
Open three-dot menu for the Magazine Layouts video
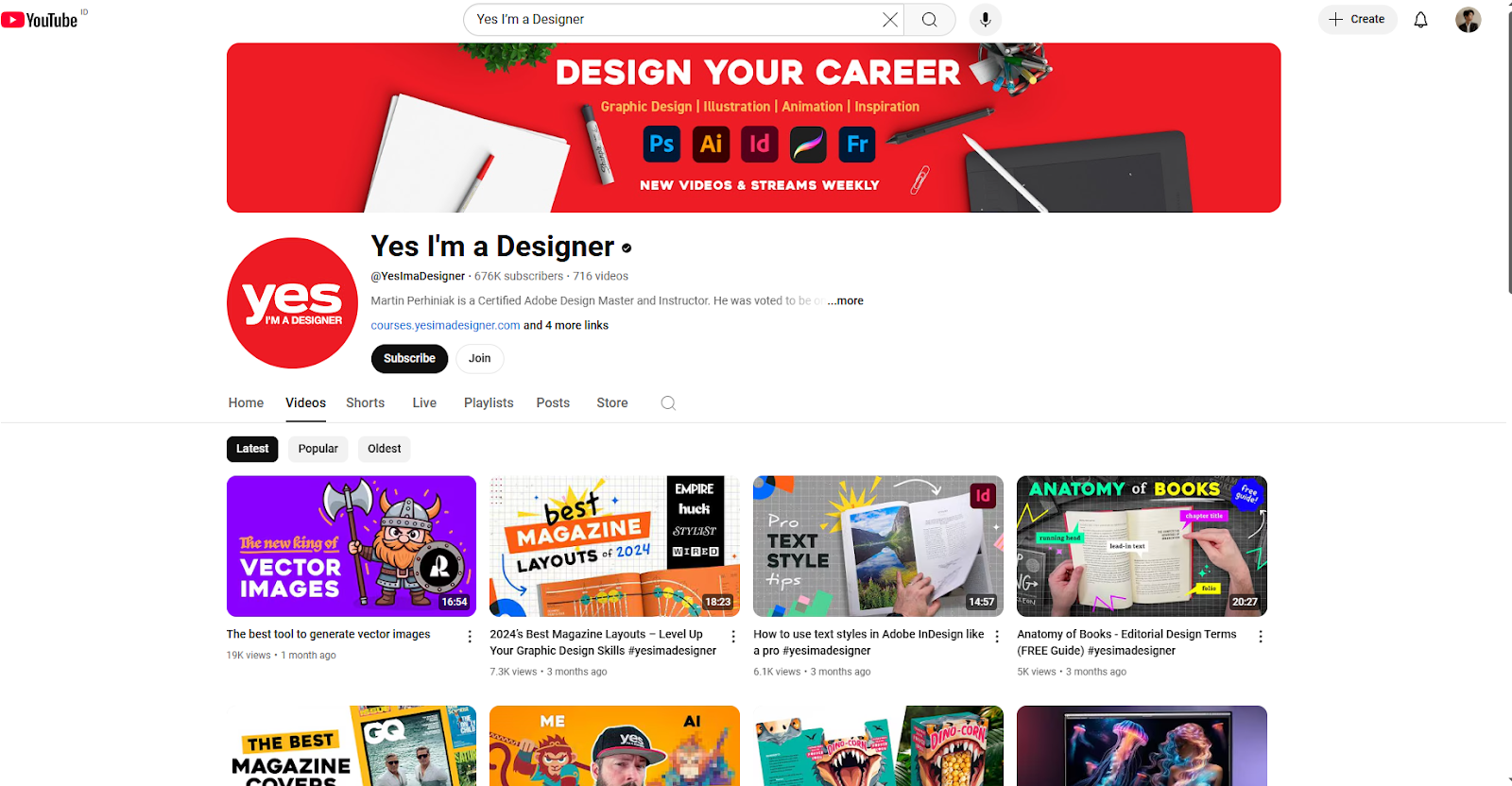pos(733,637)
